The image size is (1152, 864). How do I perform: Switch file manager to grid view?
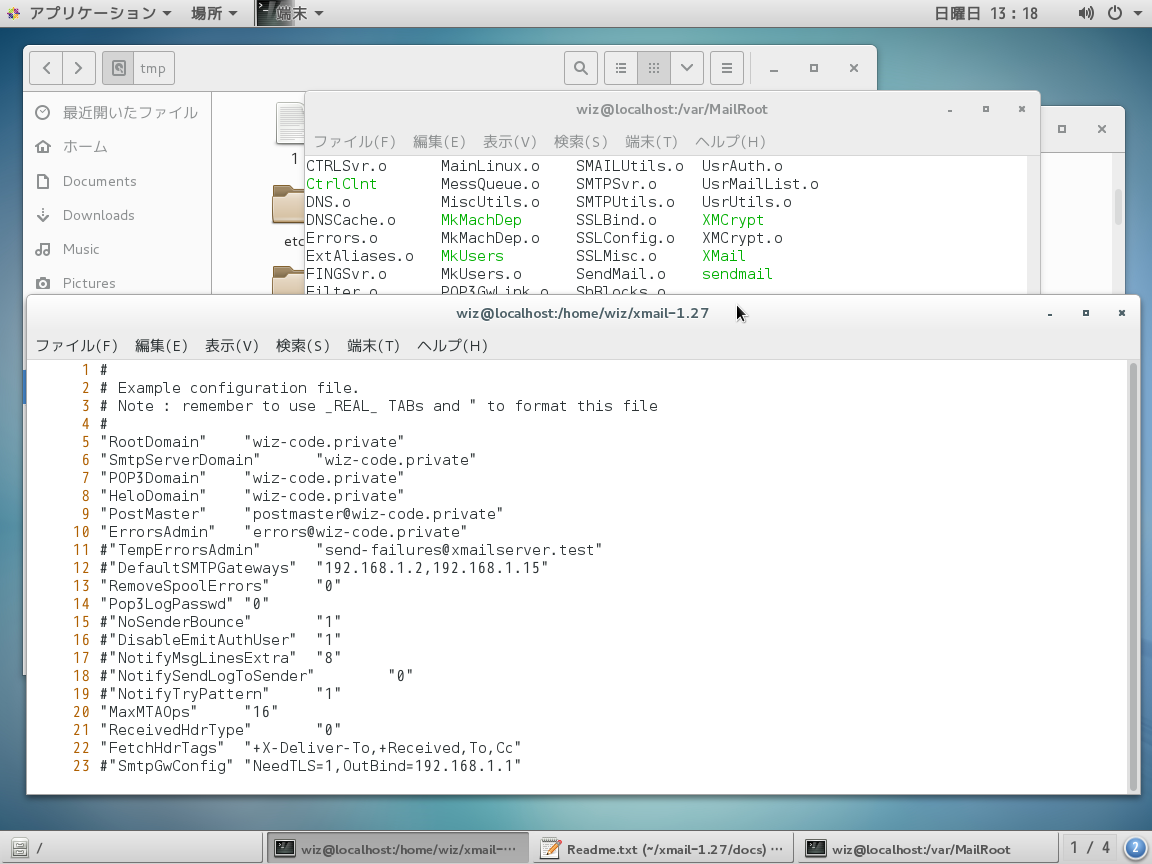click(x=654, y=68)
